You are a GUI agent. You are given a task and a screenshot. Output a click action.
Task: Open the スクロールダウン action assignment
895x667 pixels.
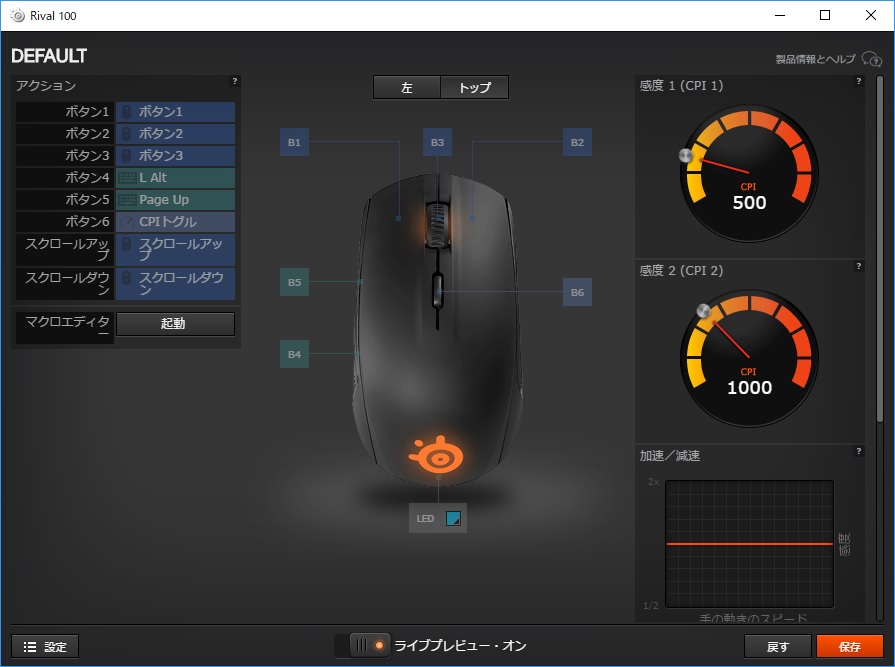[x=175, y=284]
